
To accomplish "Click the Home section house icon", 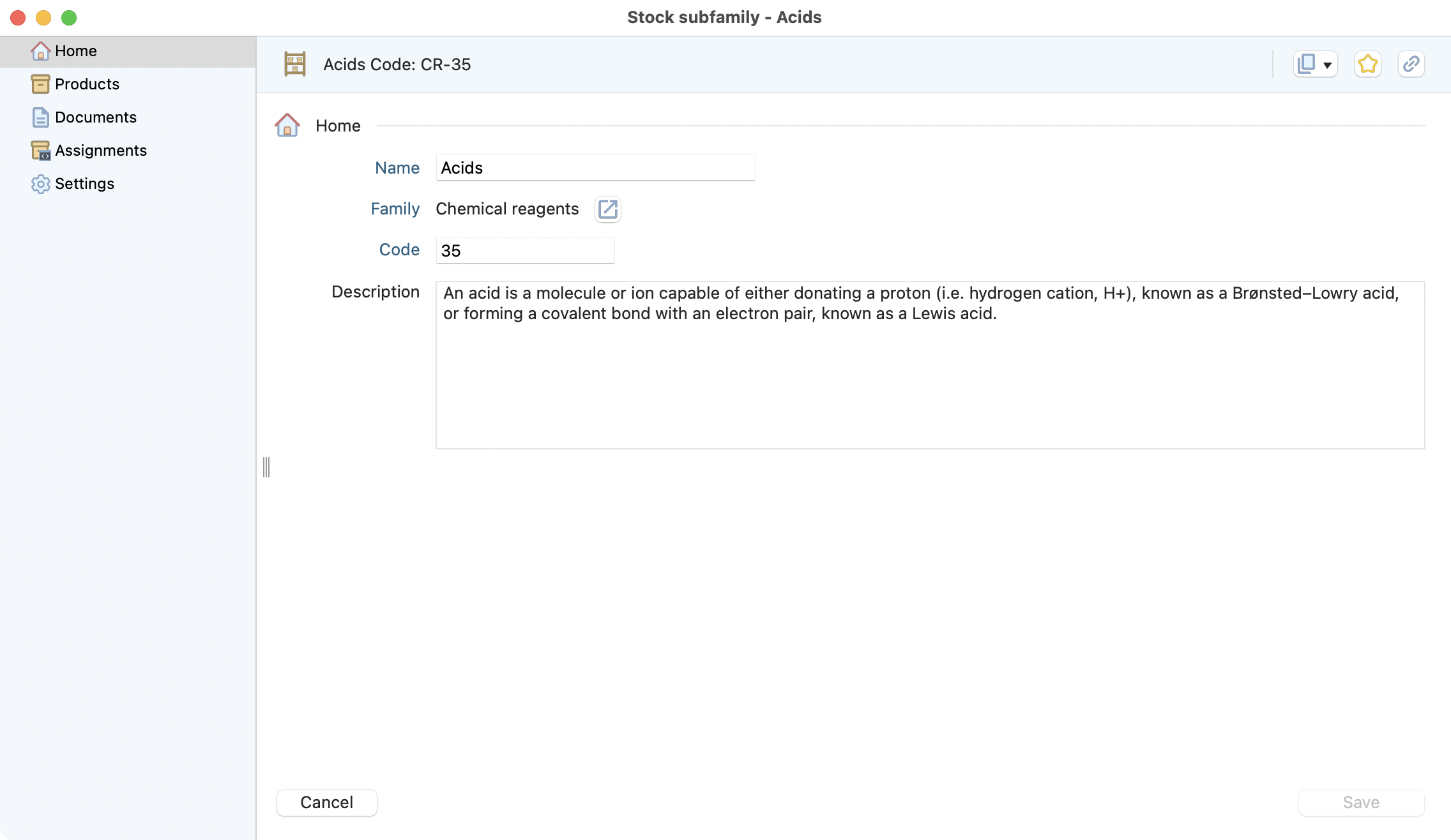I will tap(287, 125).
